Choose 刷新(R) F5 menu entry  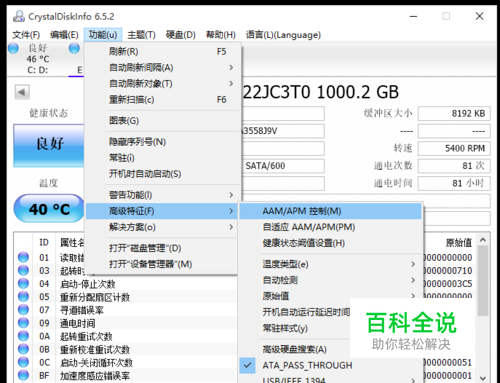(163, 52)
